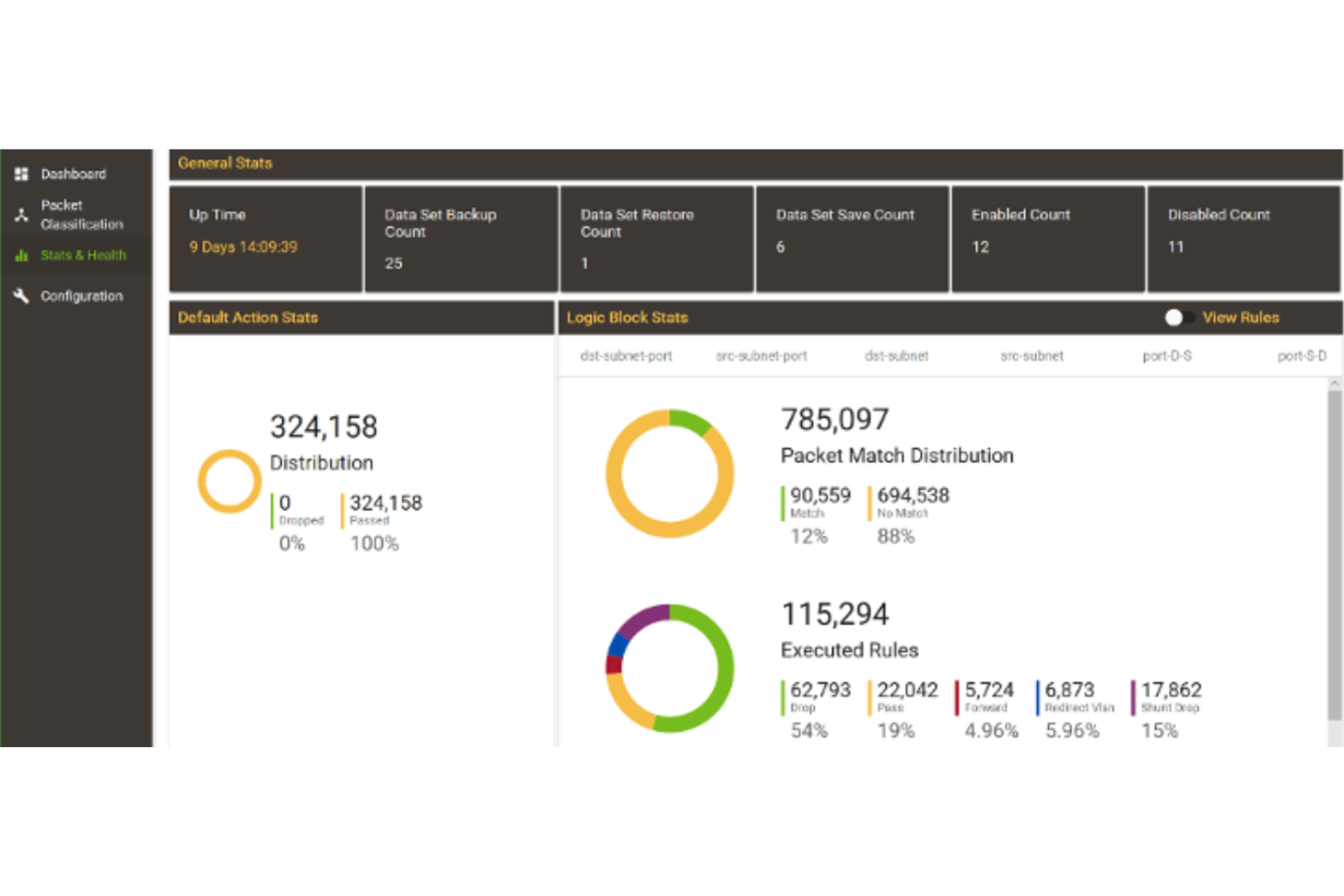The width and height of the screenshot is (1344, 896).
Task: Click the Executed Rules donut chart
Action: click(670, 669)
